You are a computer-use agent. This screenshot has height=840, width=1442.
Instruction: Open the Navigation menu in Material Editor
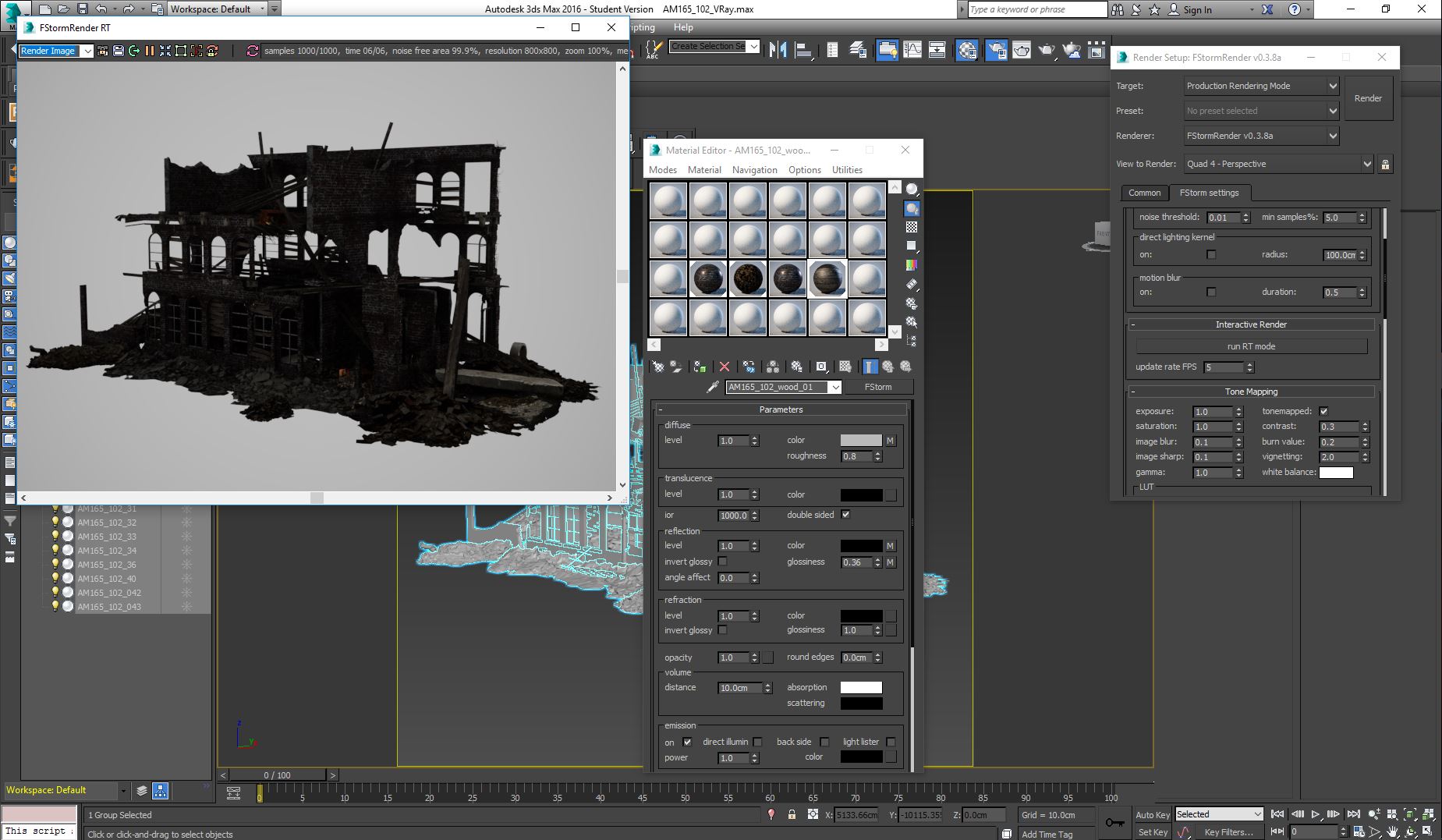tap(754, 170)
